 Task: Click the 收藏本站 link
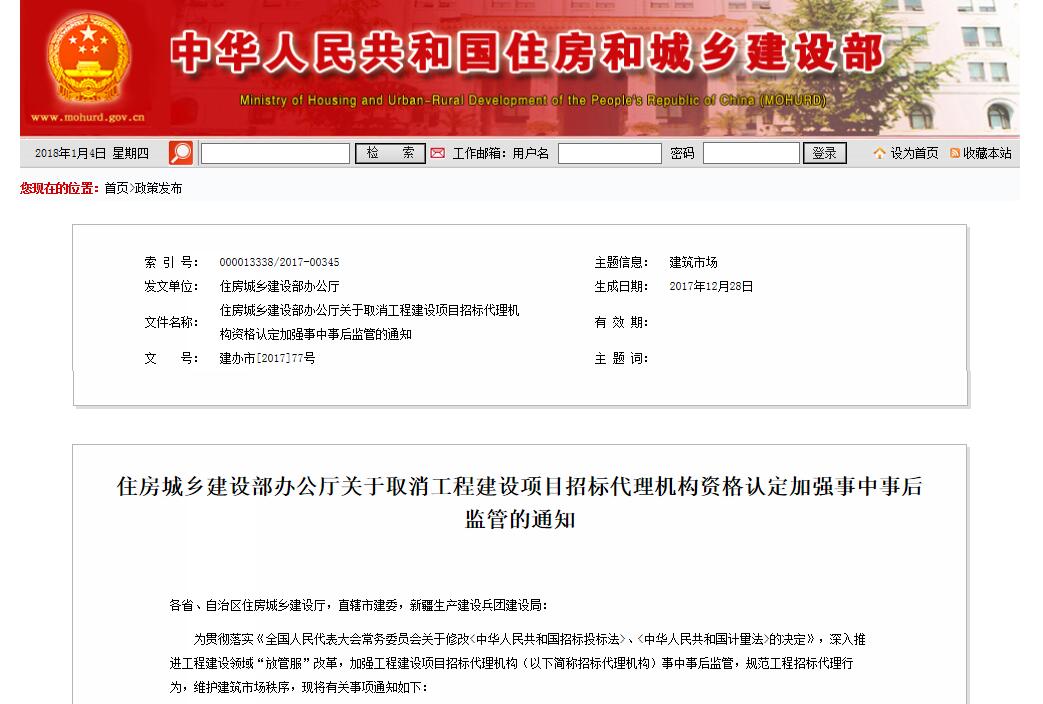coord(987,153)
